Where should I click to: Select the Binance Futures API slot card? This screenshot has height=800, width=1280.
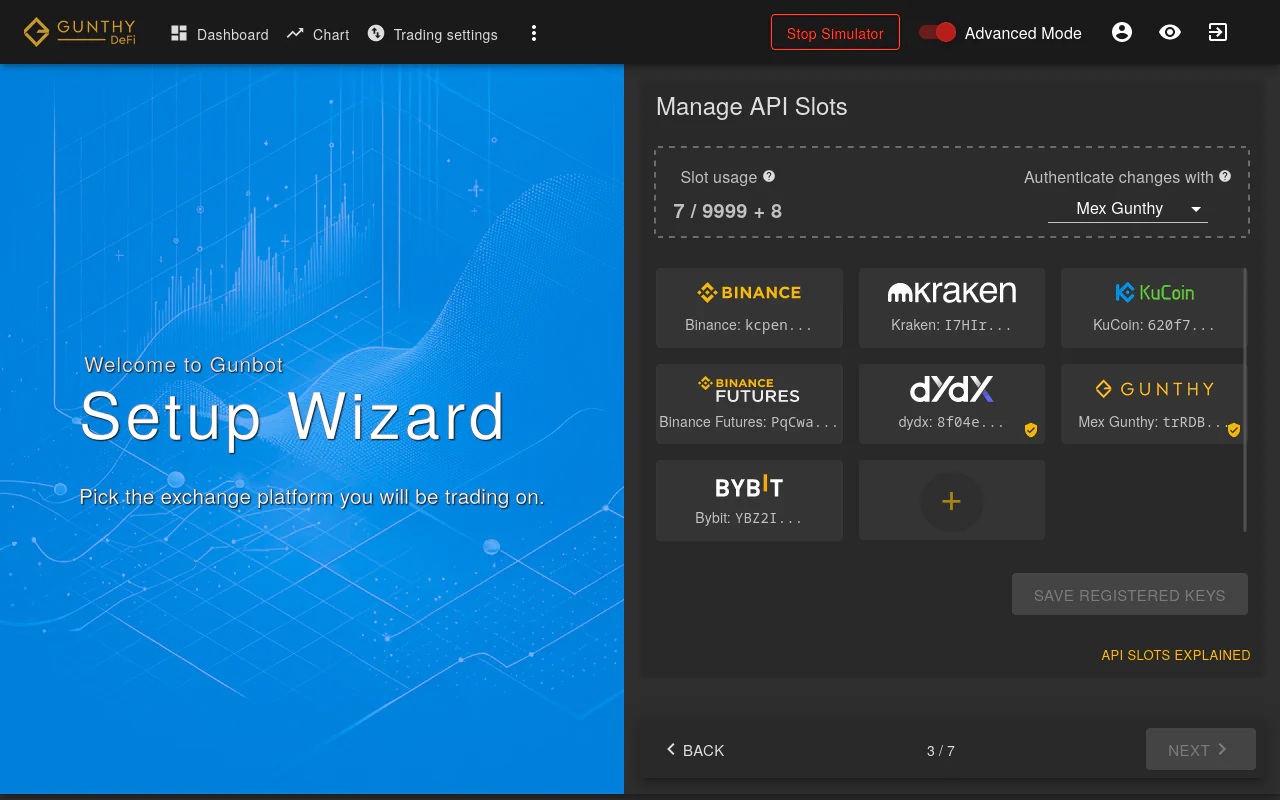(749, 404)
